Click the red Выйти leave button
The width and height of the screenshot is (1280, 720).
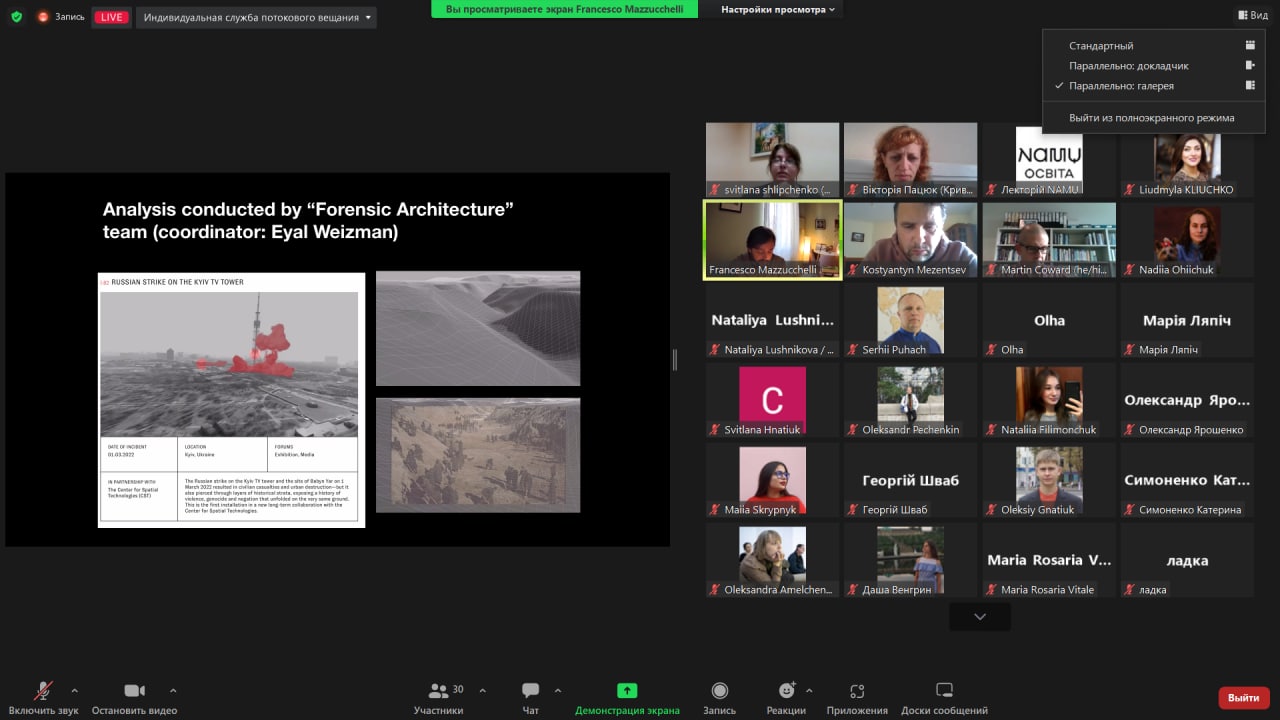click(1243, 698)
